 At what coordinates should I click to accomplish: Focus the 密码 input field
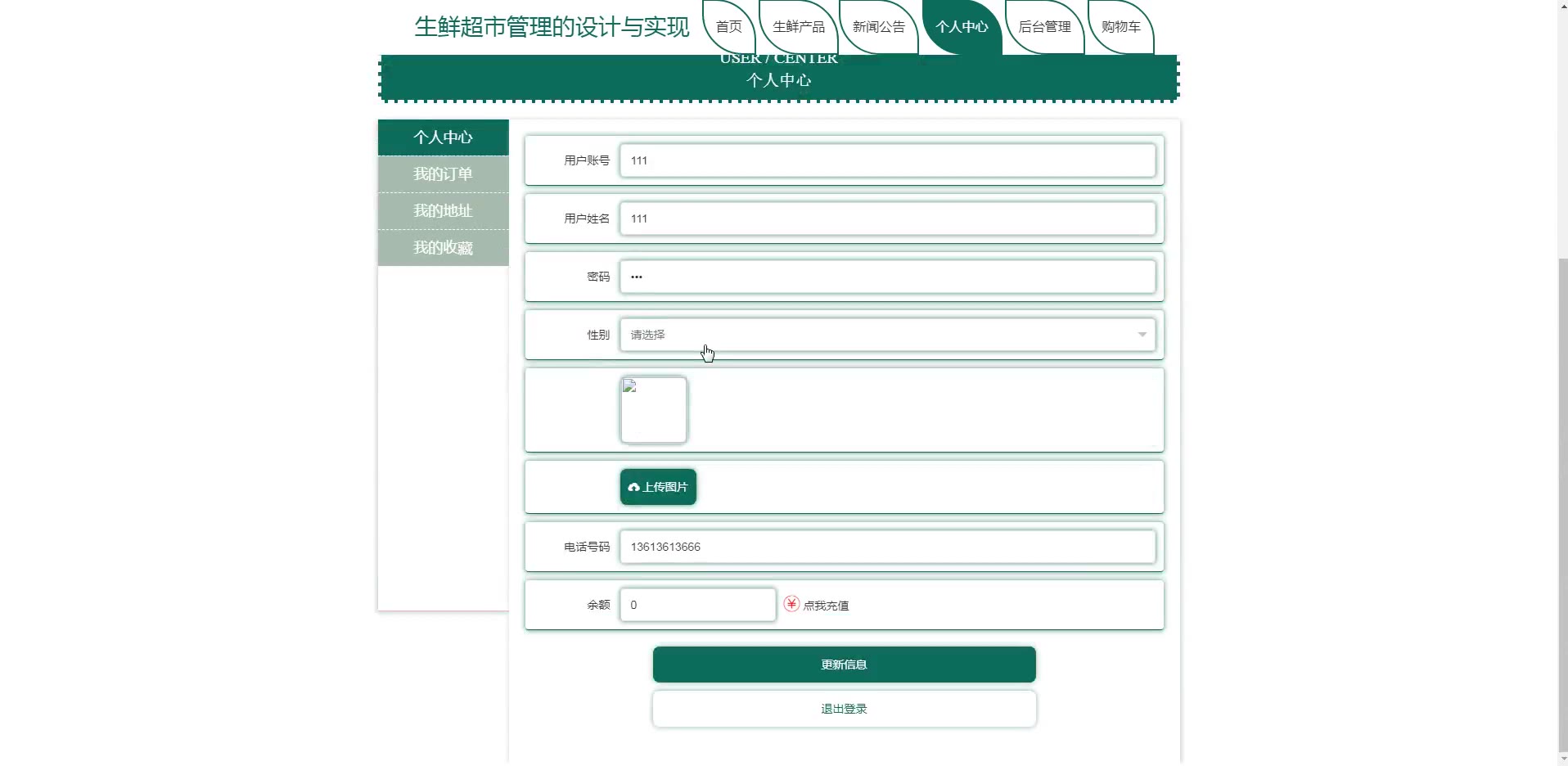(x=887, y=277)
